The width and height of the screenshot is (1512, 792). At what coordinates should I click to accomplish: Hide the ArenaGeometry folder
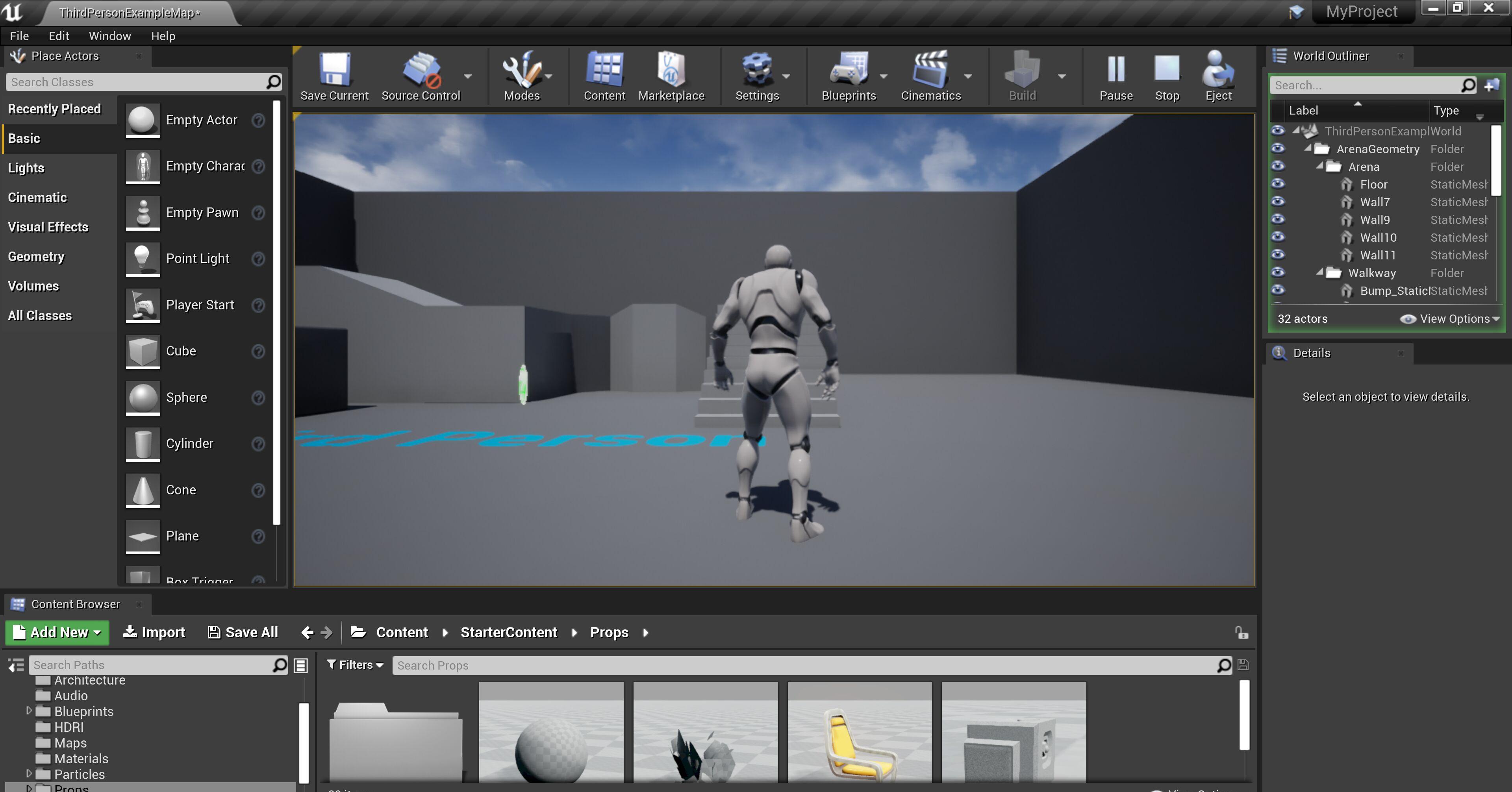pyautogui.click(x=1278, y=148)
